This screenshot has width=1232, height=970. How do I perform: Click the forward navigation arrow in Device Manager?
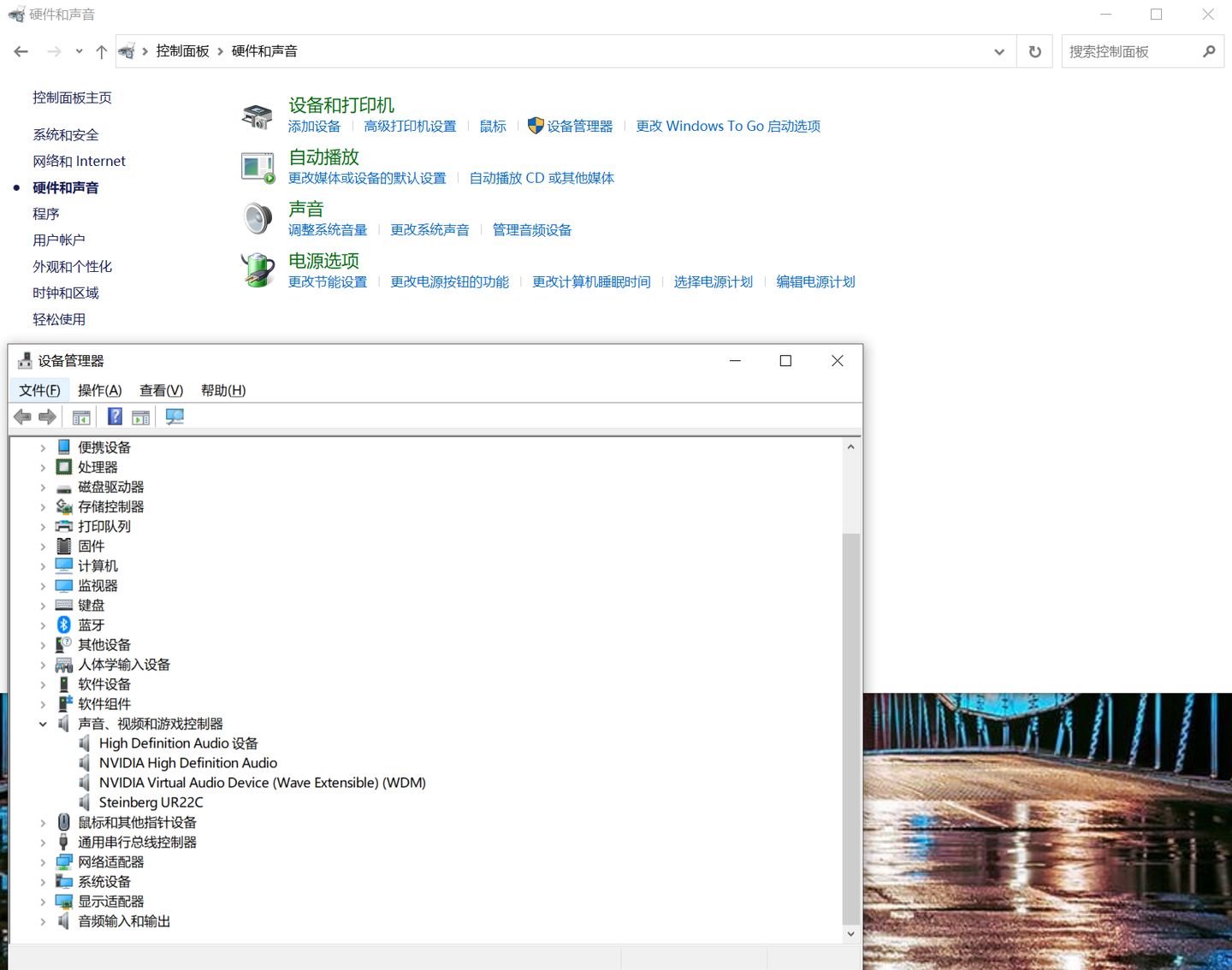(48, 417)
